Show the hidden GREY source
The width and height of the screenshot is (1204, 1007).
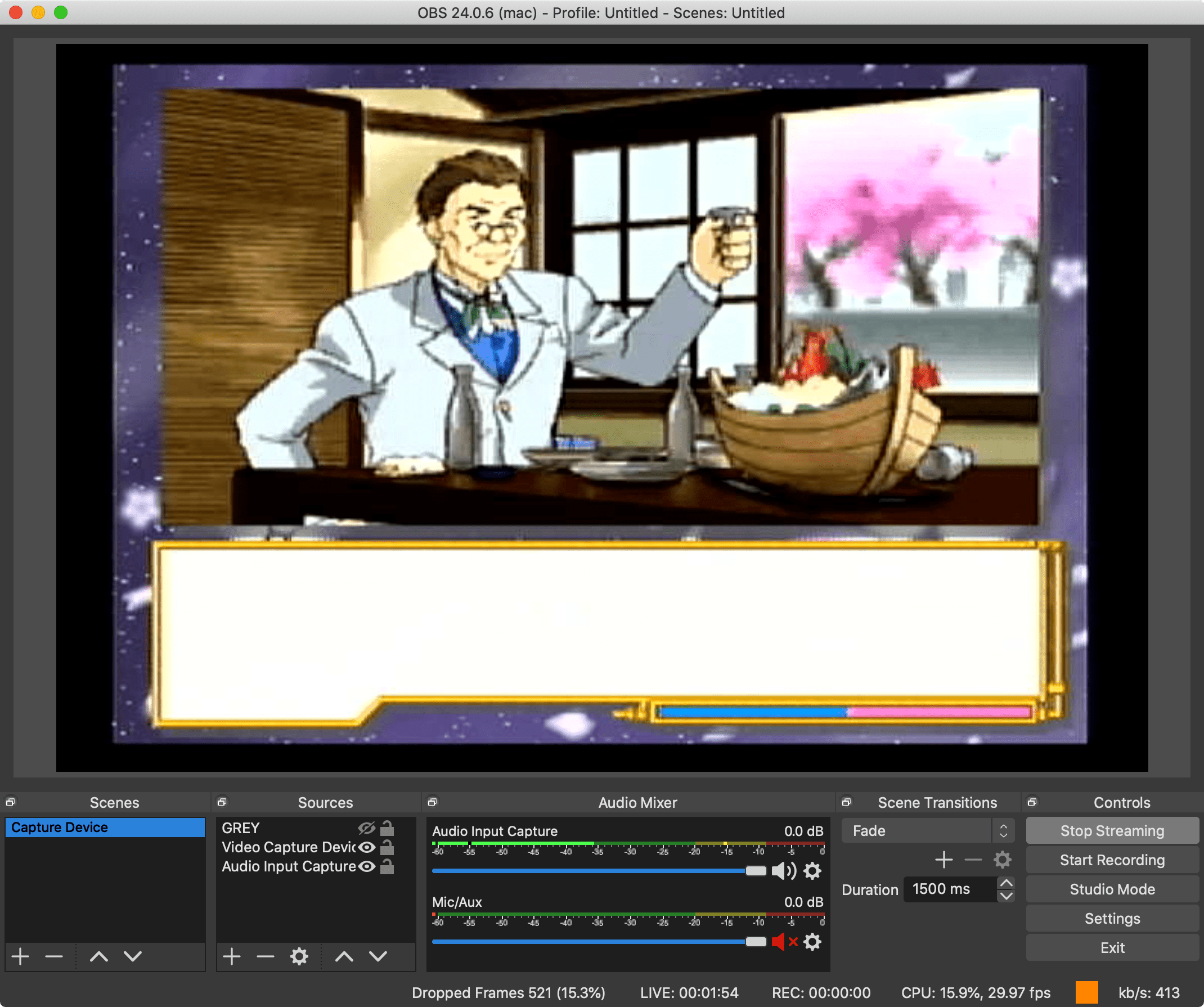pyautogui.click(x=366, y=828)
